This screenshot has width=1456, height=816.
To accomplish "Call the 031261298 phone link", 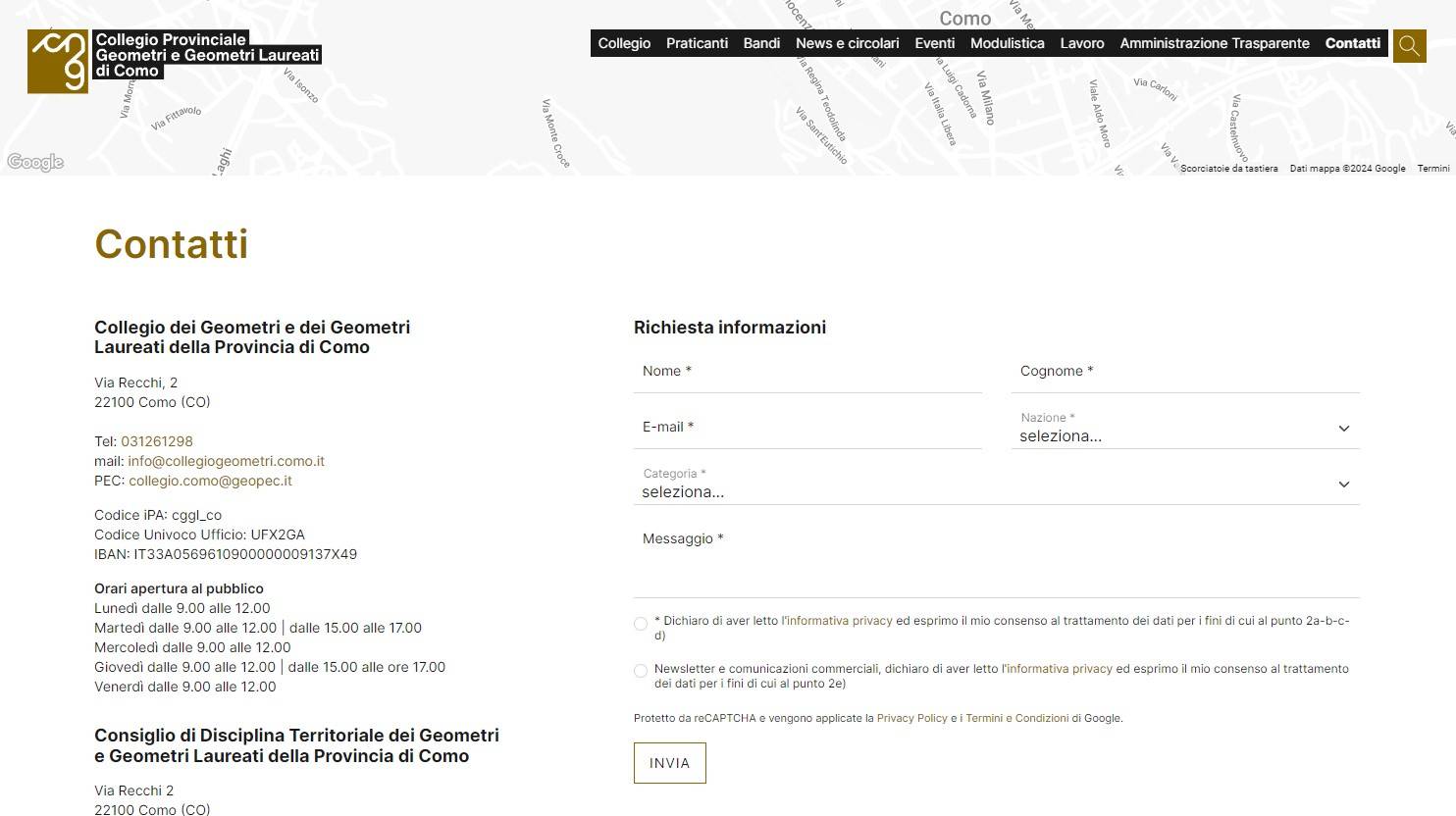I will click(157, 441).
